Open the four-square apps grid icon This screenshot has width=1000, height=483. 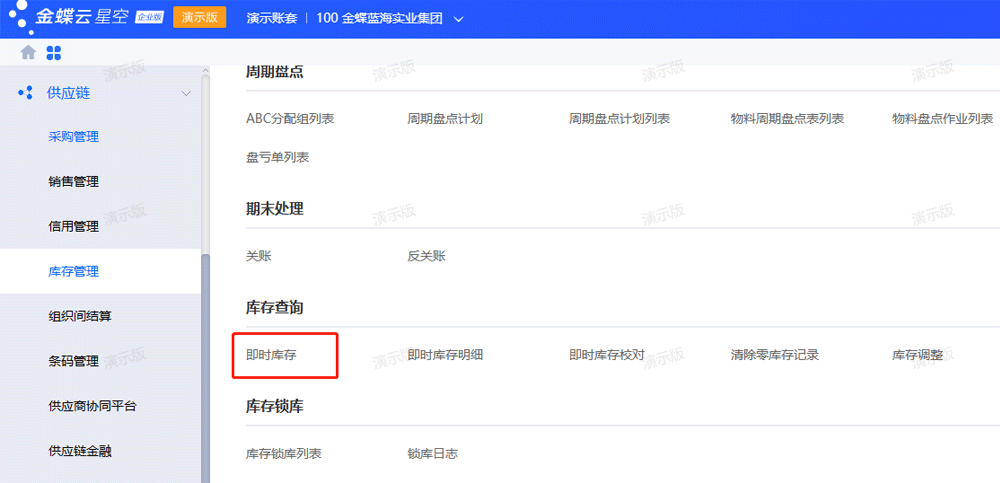54,52
